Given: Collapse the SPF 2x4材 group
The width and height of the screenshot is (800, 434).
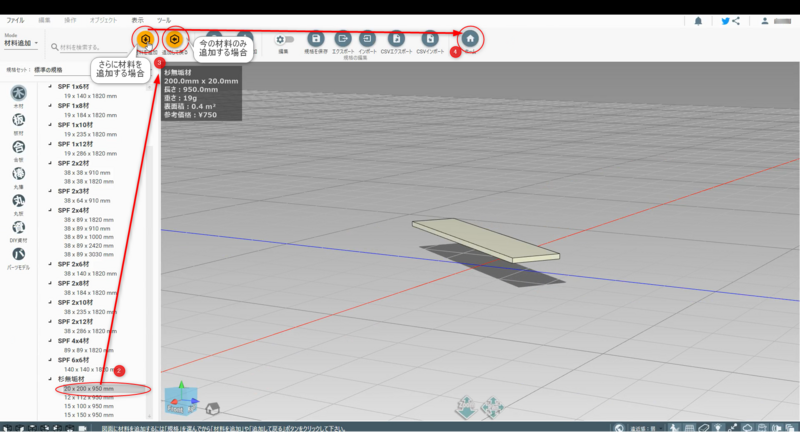Looking at the screenshot, I should (x=50, y=210).
